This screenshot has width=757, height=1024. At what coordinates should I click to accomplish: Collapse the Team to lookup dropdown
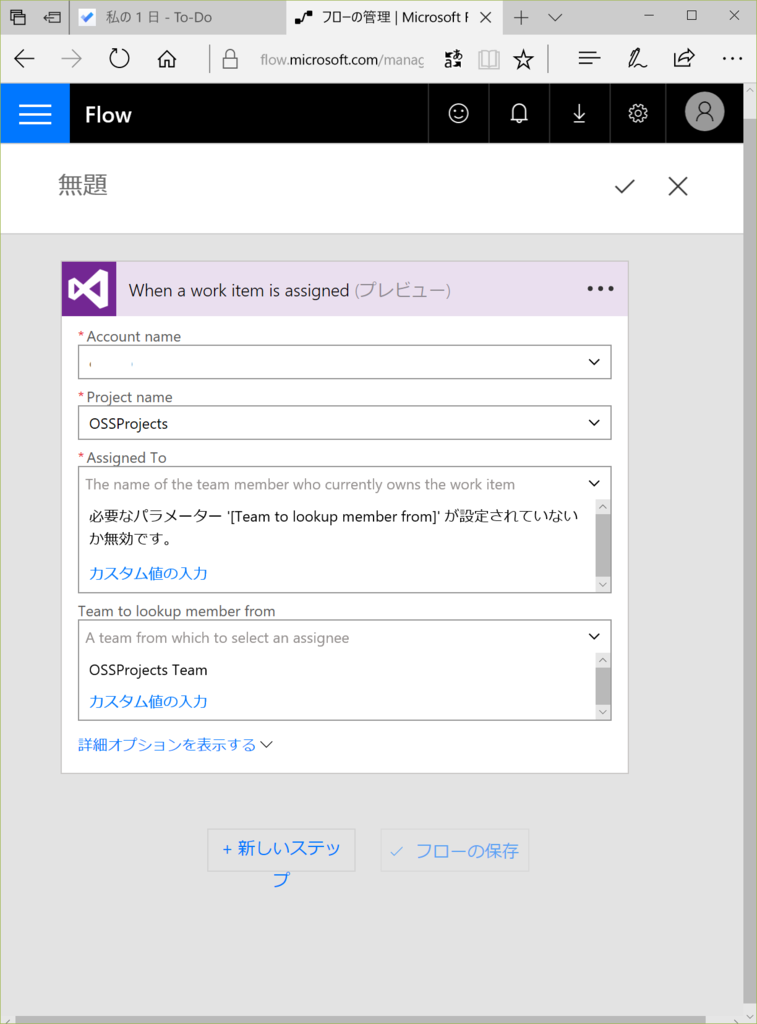click(594, 636)
